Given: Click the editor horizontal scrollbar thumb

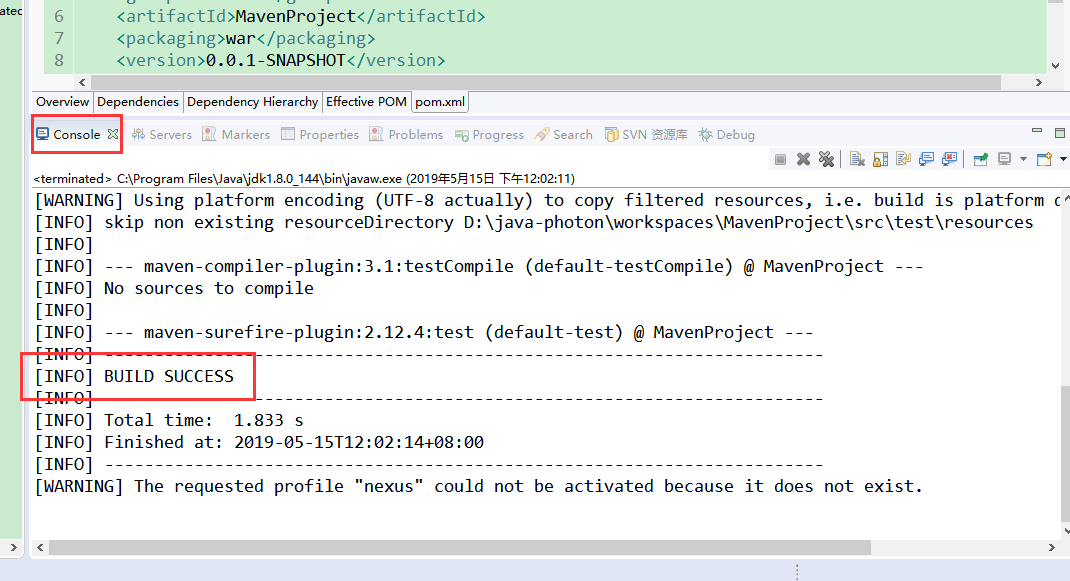Looking at the screenshot, I should 545,83.
